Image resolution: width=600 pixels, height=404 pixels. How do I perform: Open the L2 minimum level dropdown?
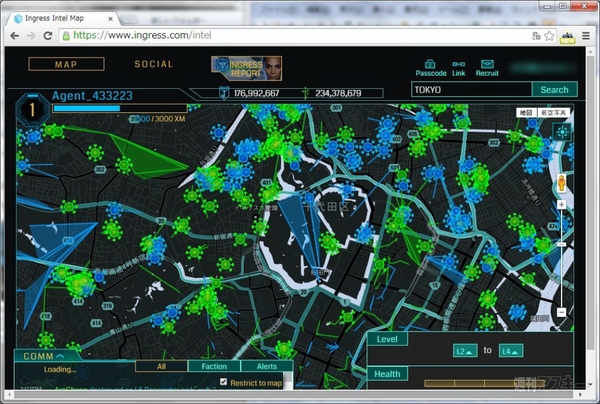[x=465, y=351]
